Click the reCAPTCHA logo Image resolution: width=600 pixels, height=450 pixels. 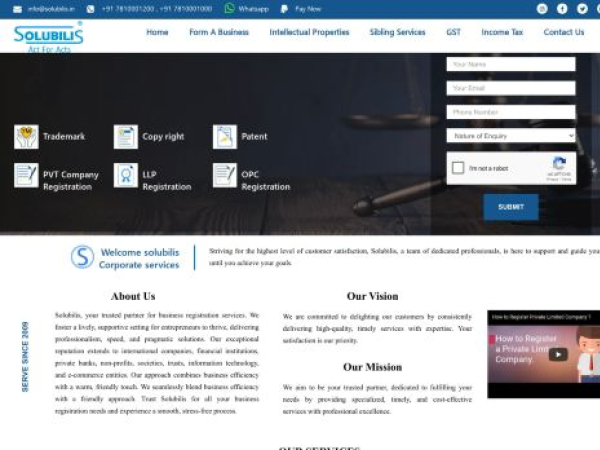click(559, 164)
